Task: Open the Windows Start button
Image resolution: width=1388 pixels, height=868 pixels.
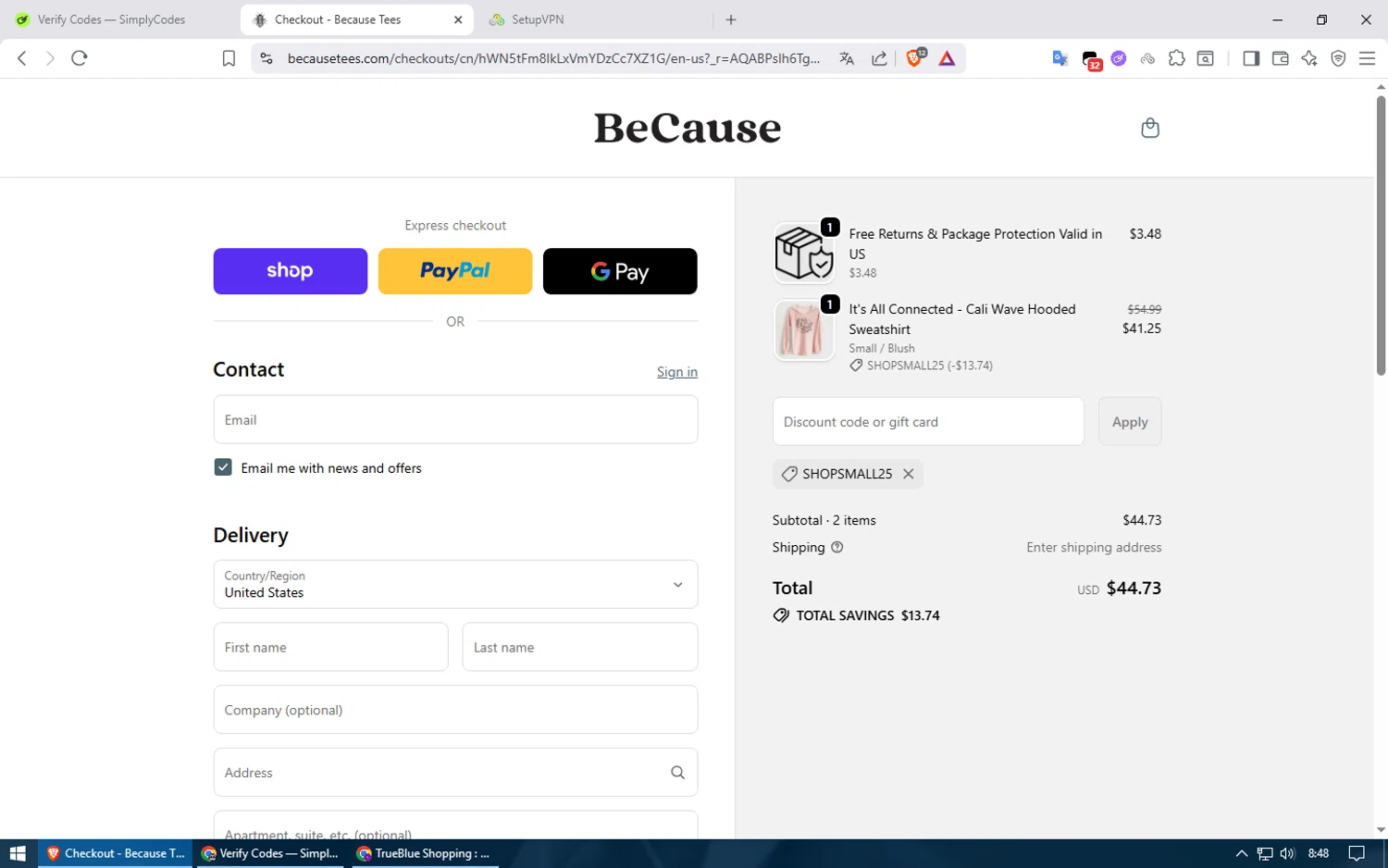Action: [18, 853]
